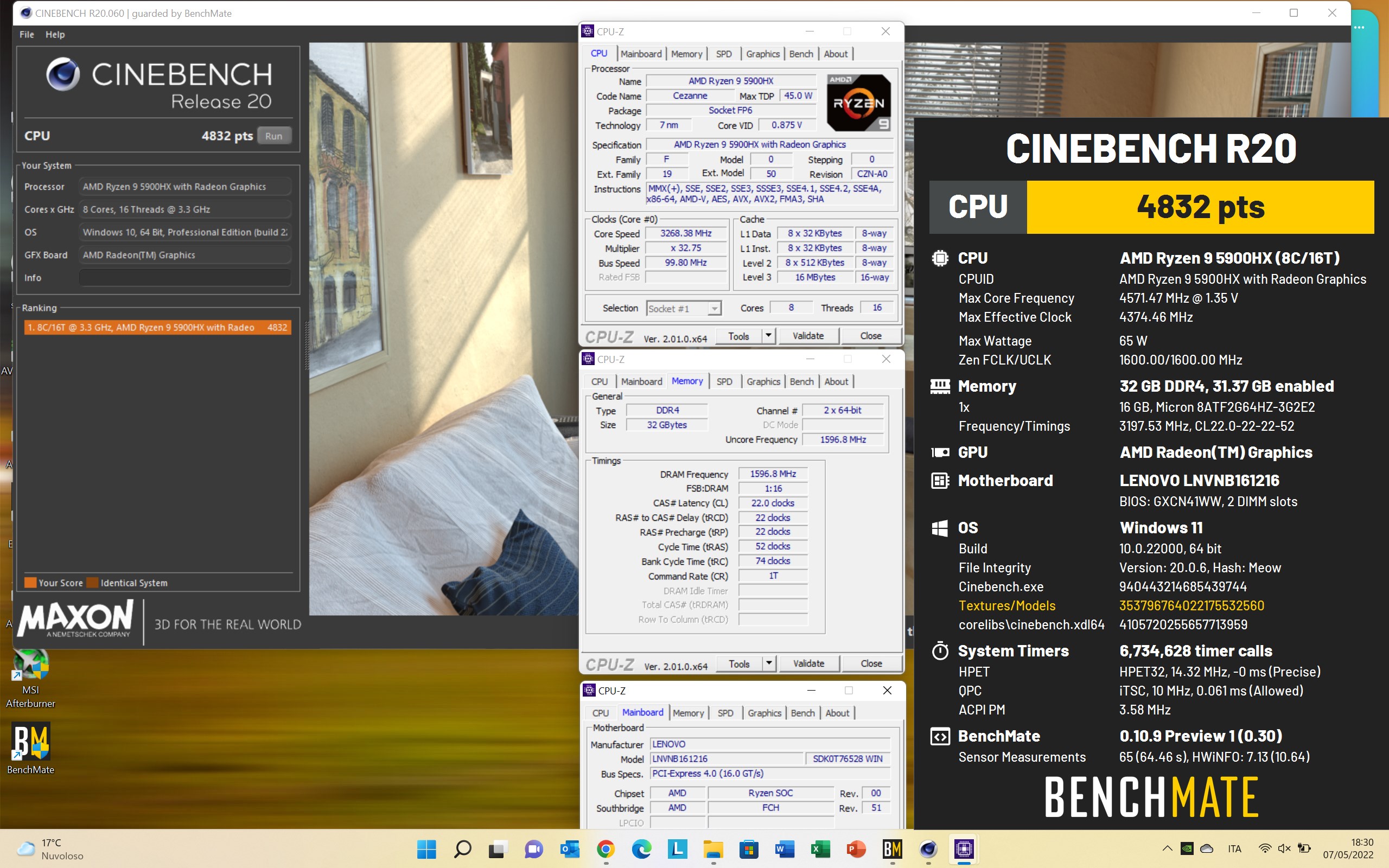This screenshot has width=1389, height=868.
Task: Click the PCI-Express 4.0 Bus Specs field
Action: (770, 773)
